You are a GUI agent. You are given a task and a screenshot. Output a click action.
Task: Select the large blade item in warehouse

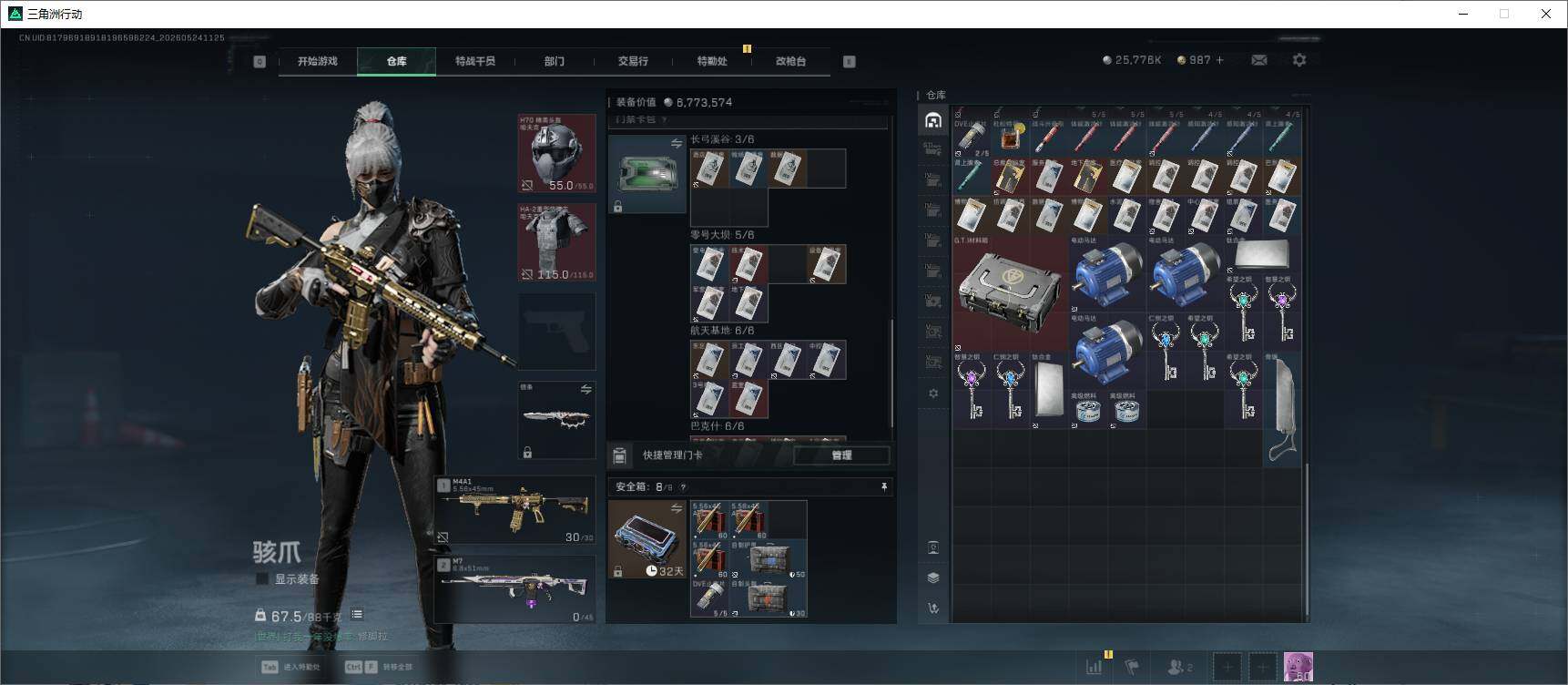tap(1282, 410)
